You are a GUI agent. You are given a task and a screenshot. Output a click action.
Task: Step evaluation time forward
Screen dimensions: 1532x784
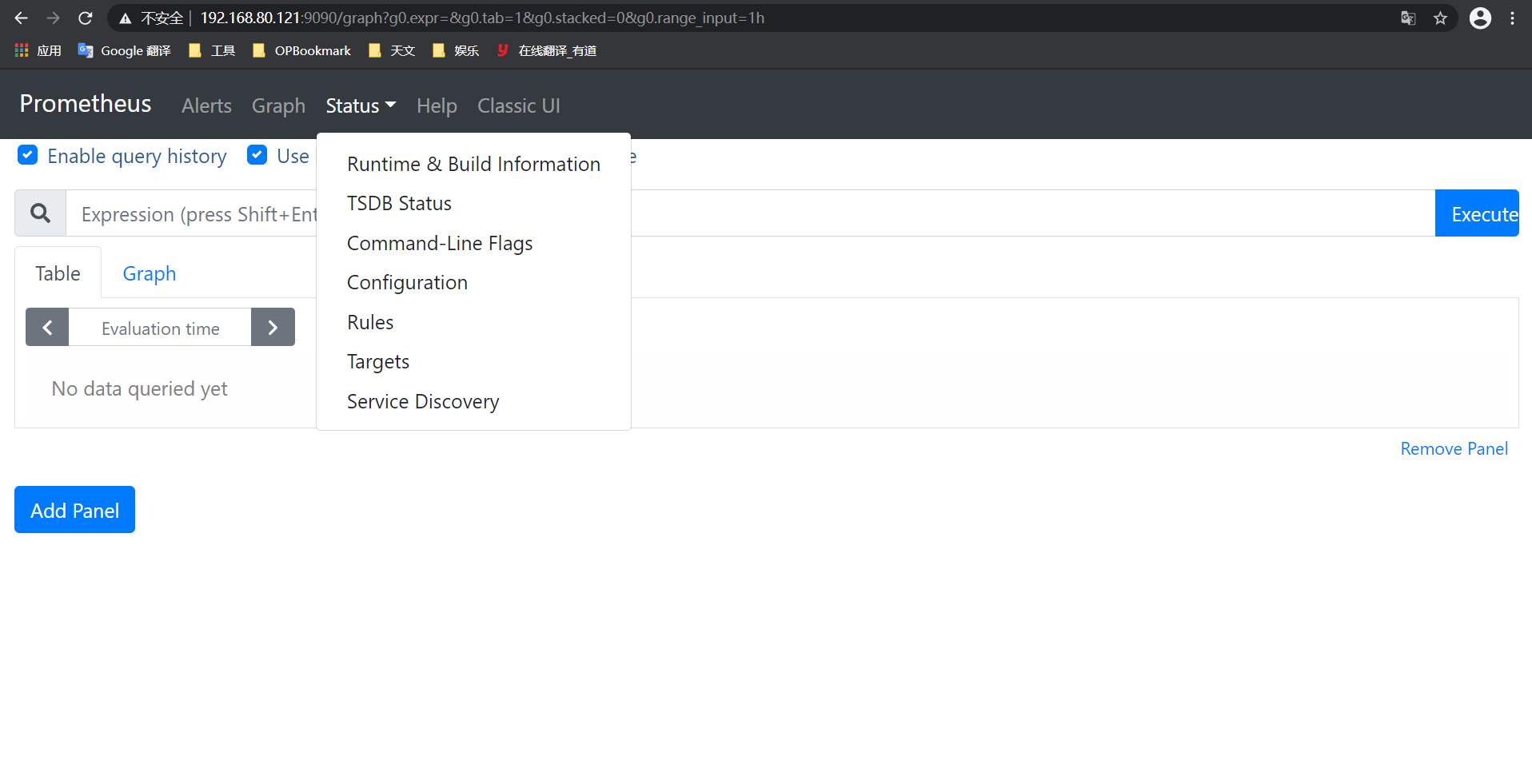(x=273, y=327)
